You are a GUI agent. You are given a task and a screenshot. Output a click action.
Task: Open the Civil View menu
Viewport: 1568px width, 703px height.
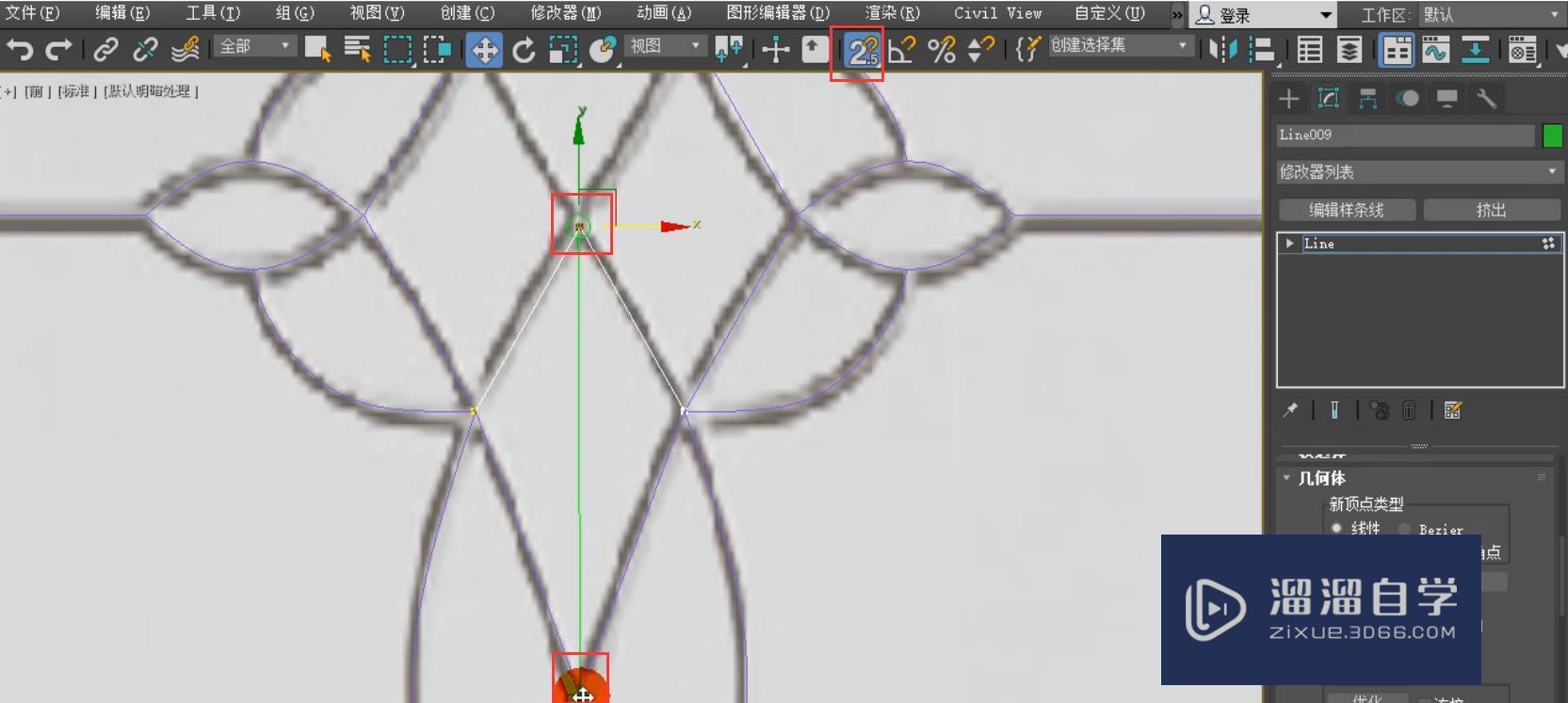997,13
